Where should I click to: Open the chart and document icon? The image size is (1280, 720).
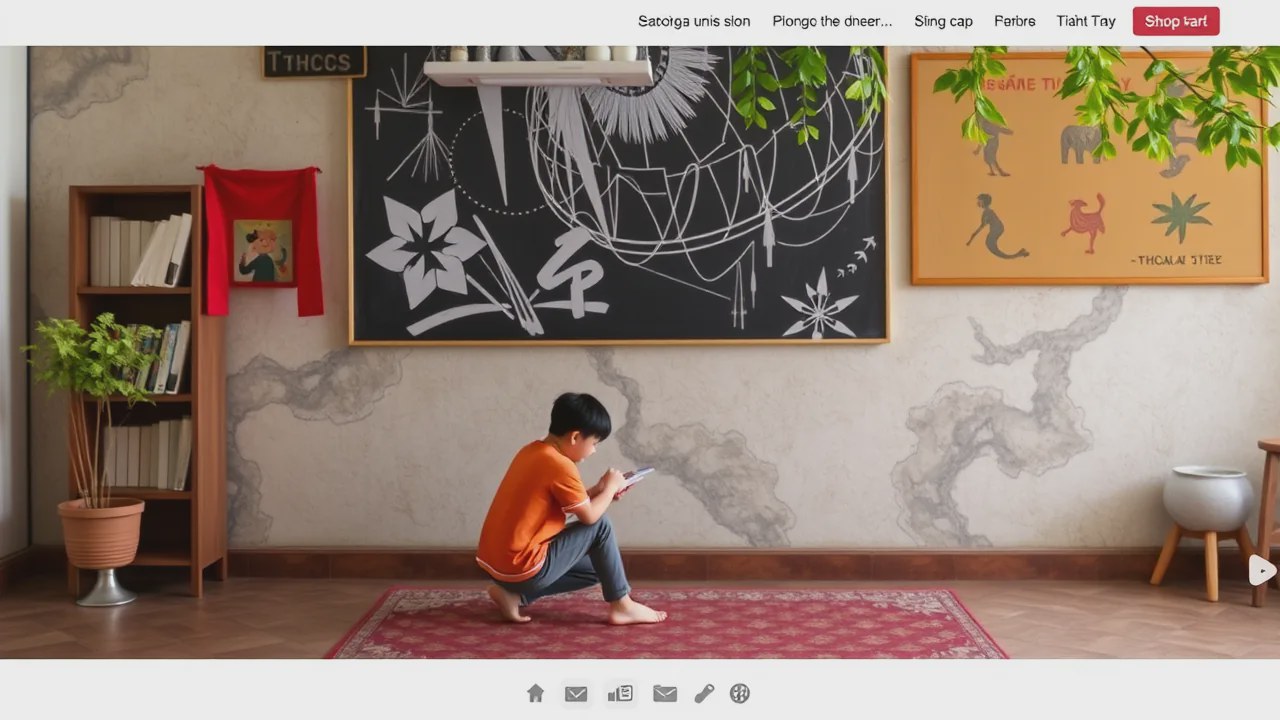[x=620, y=693]
